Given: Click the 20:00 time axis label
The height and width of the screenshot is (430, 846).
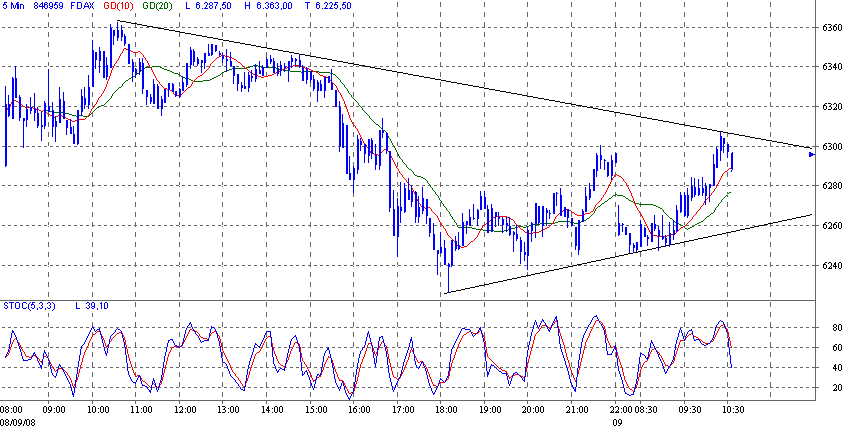Looking at the screenshot, I should click(534, 410).
